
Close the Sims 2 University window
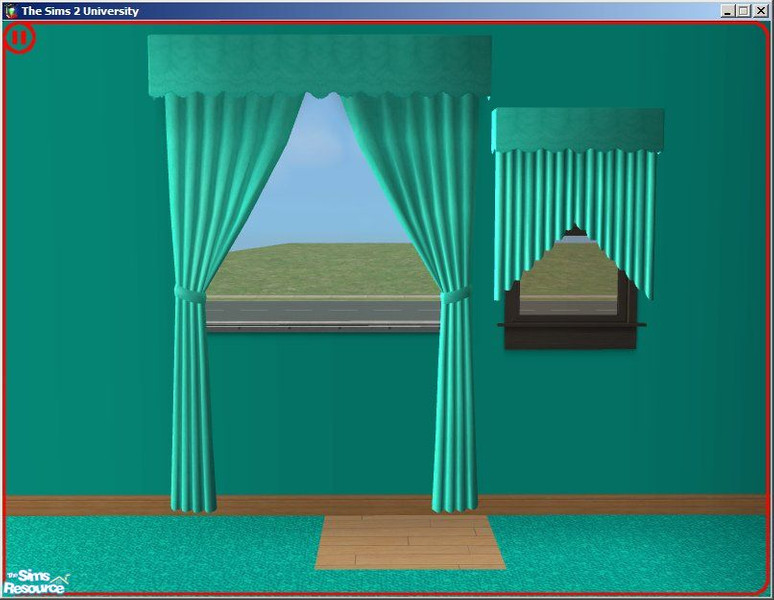(760, 10)
